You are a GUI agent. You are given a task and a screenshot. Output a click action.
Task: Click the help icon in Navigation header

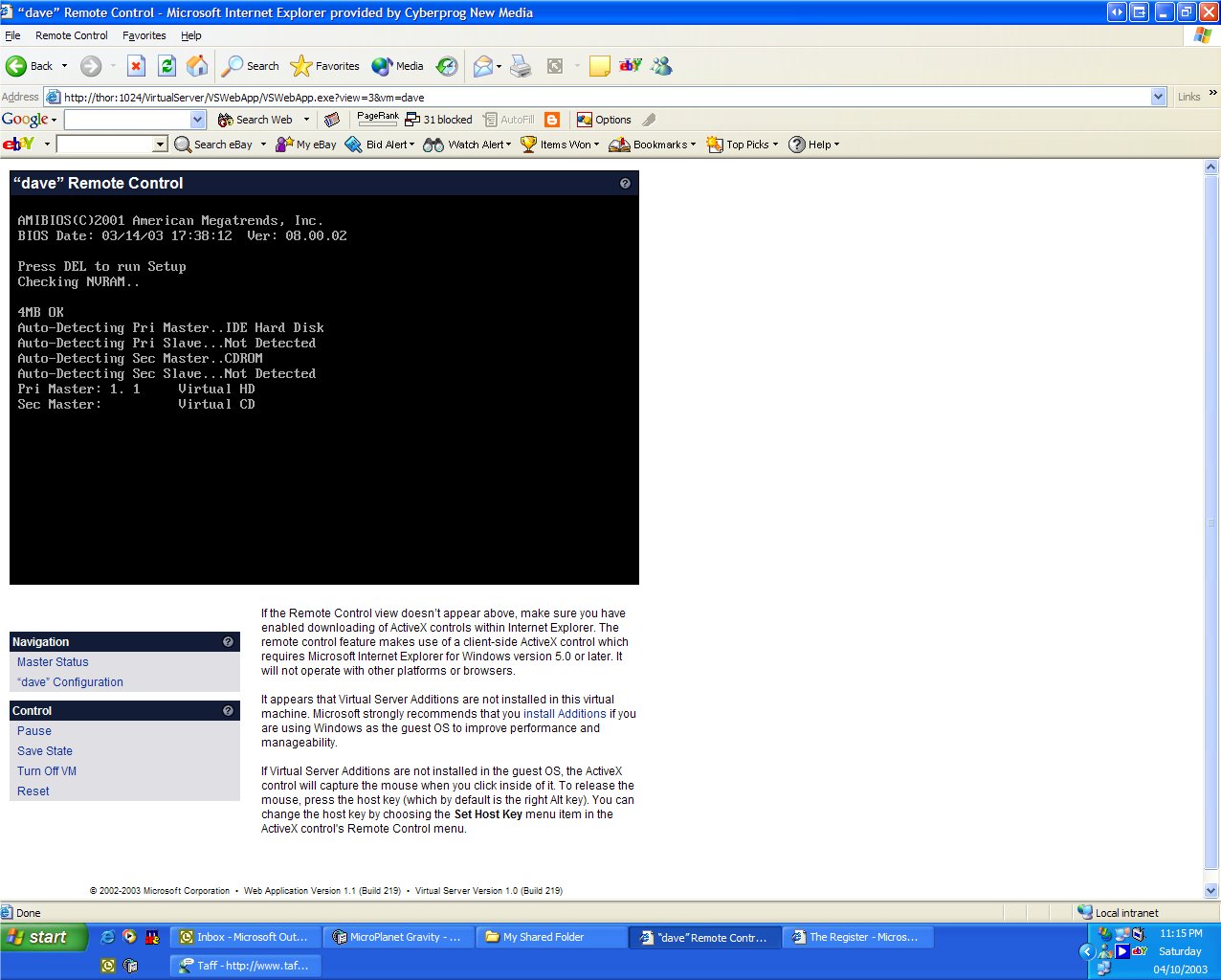(228, 642)
